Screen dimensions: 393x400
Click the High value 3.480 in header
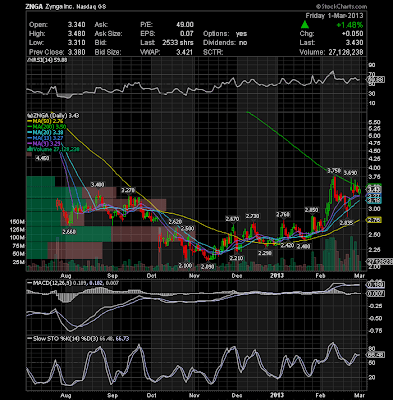[x=76, y=34]
